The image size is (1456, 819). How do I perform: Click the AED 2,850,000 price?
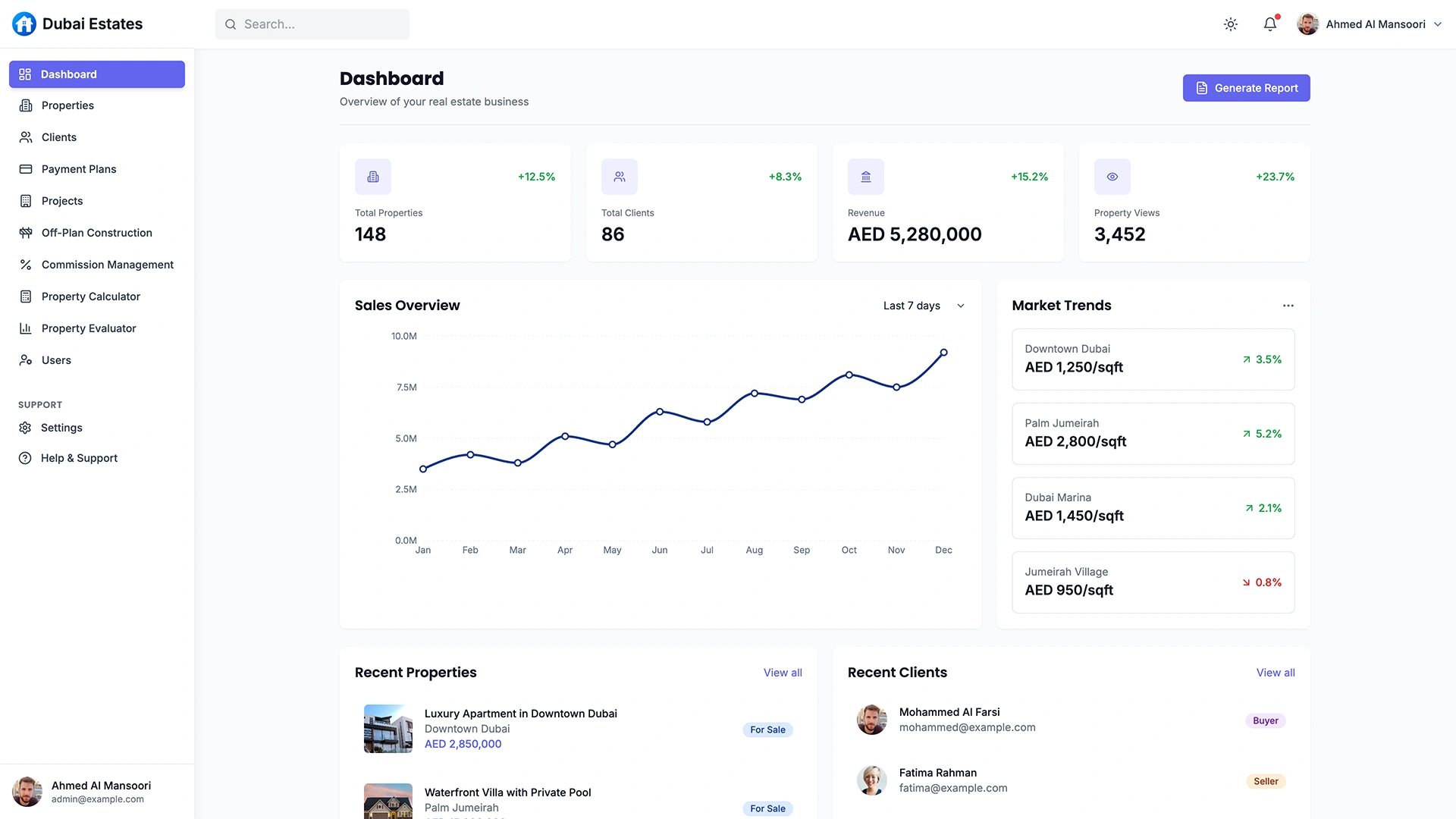[x=463, y=744]
